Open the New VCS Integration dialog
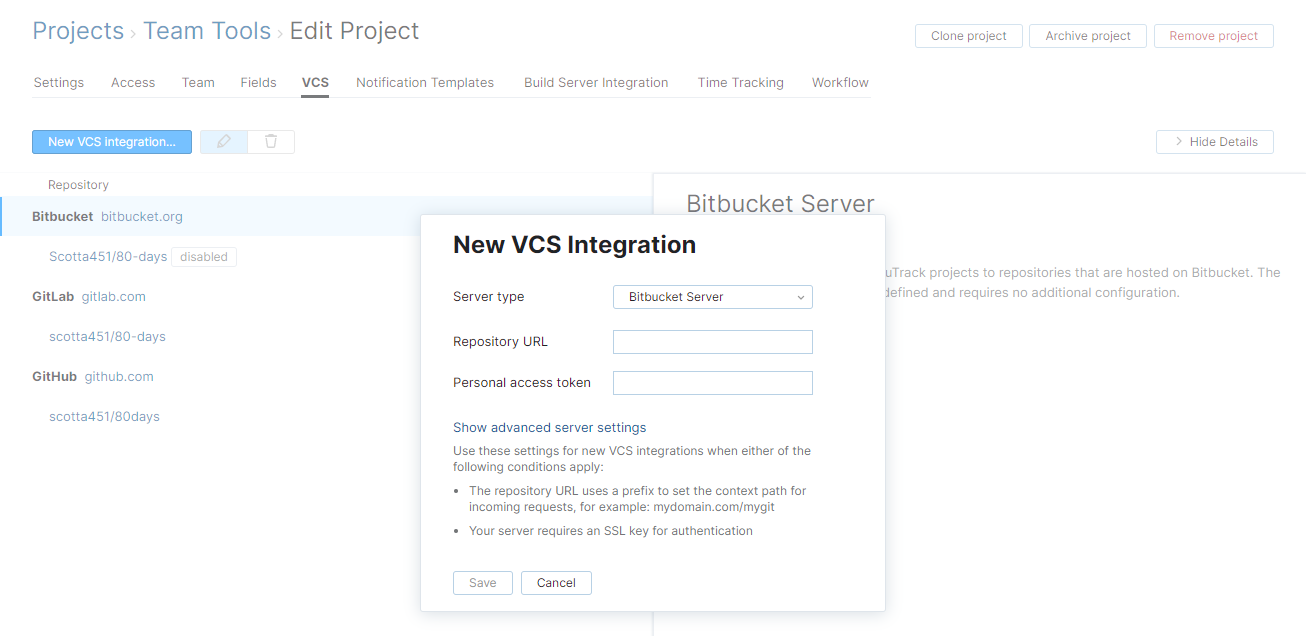The height and width of the screenshot is (636, 1306). pyautogui.click(x=111, y=141)
